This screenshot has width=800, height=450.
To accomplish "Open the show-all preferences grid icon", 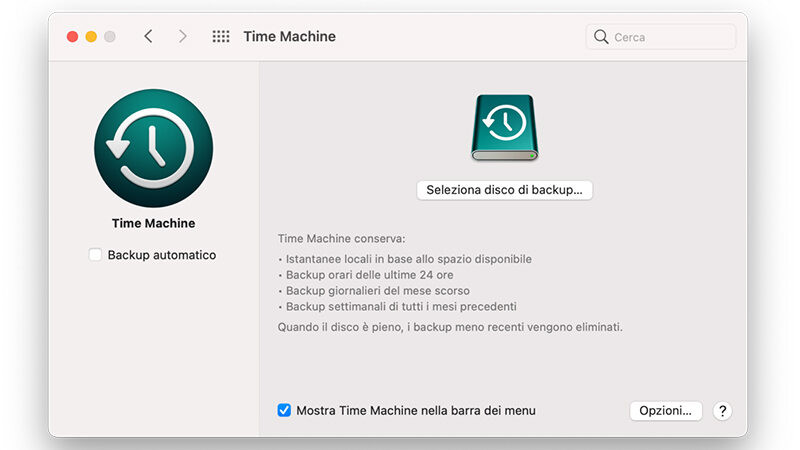I will (221, 36).
